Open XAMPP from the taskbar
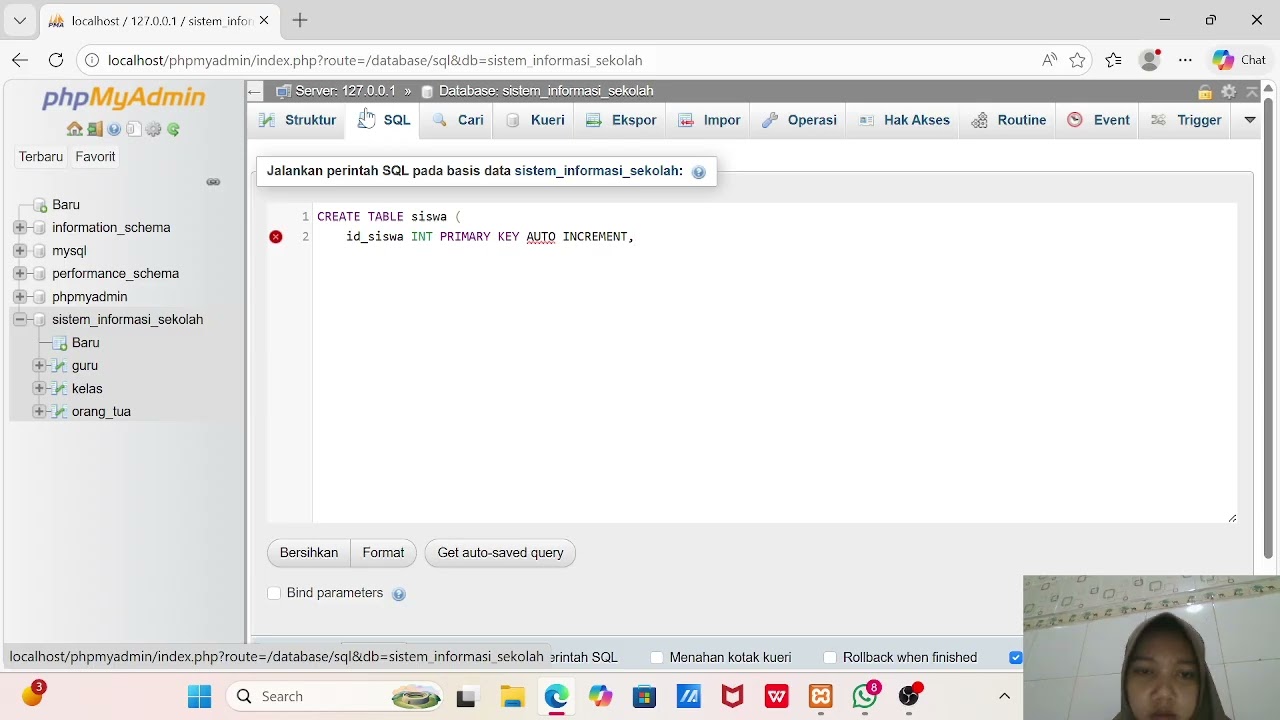 [821, 696]
